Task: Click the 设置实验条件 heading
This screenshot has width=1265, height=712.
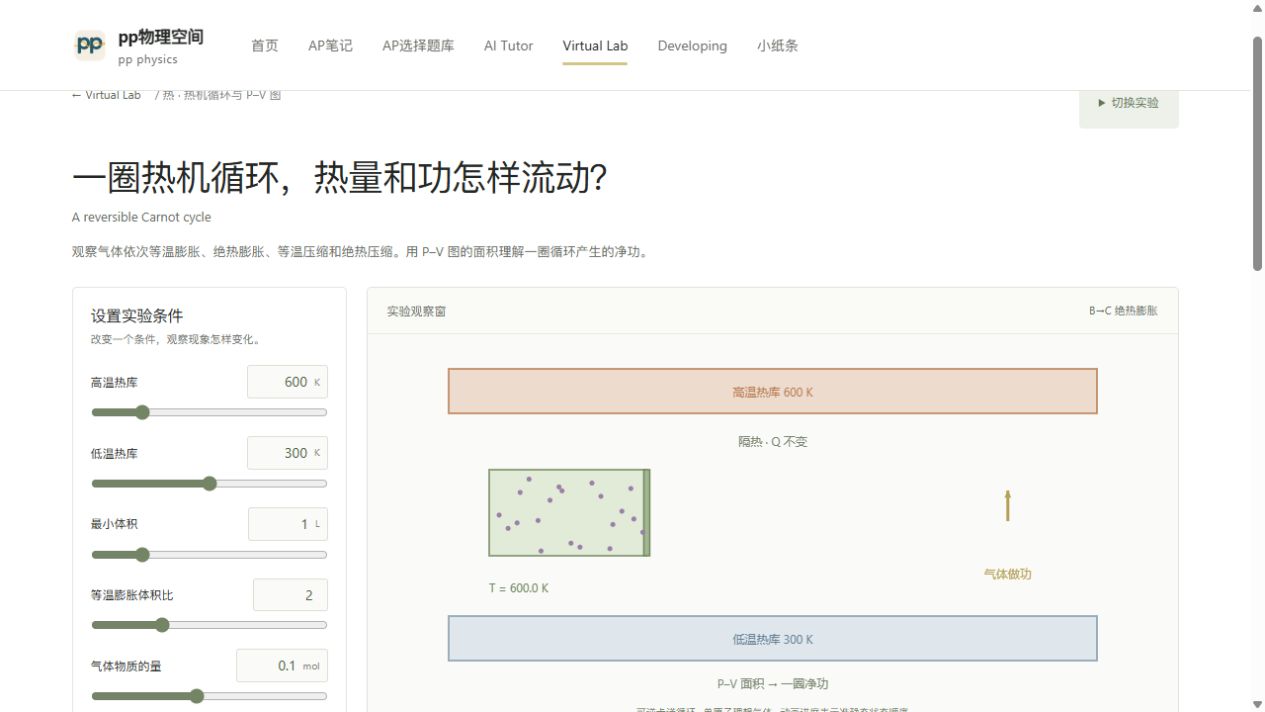Action: tap(137, 316)
